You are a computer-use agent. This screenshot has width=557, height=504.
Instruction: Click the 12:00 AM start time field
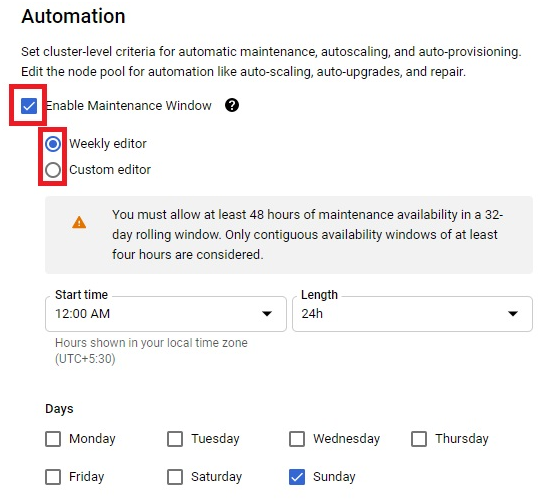[x=166, y=314]
